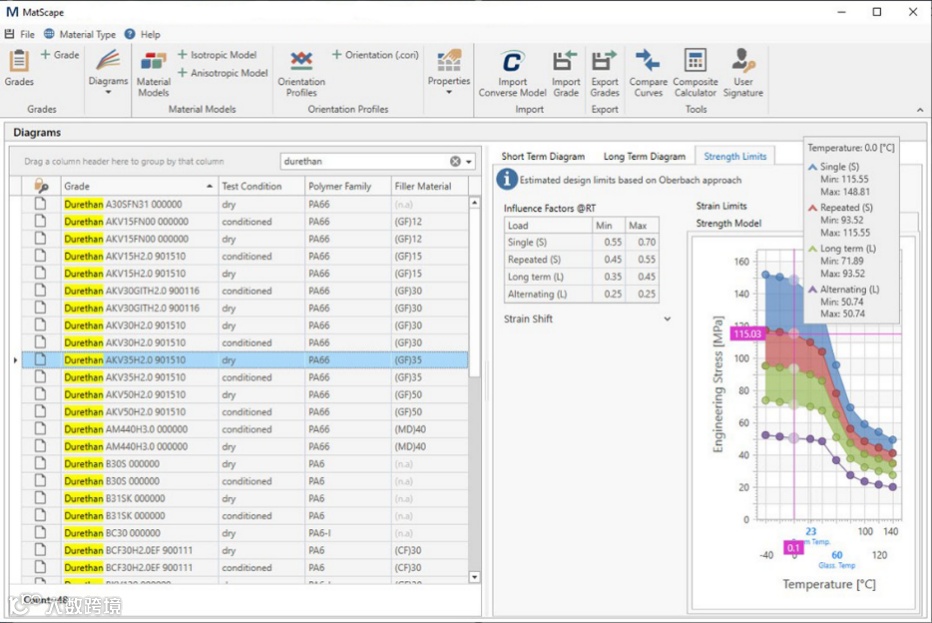Select Durethan AKV30GITH2.0 900116 dry row
This screenshot has width=932, height=623.
click(245, 308)
